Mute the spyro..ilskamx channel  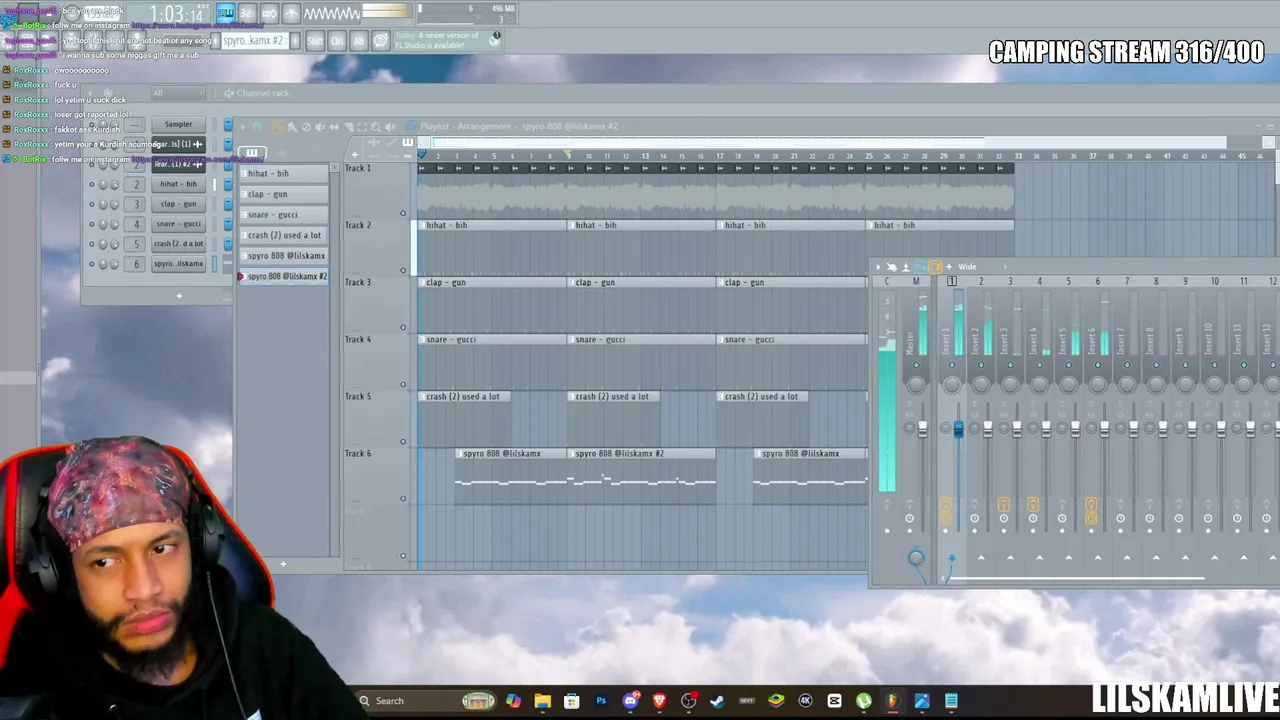coord(92,264)
